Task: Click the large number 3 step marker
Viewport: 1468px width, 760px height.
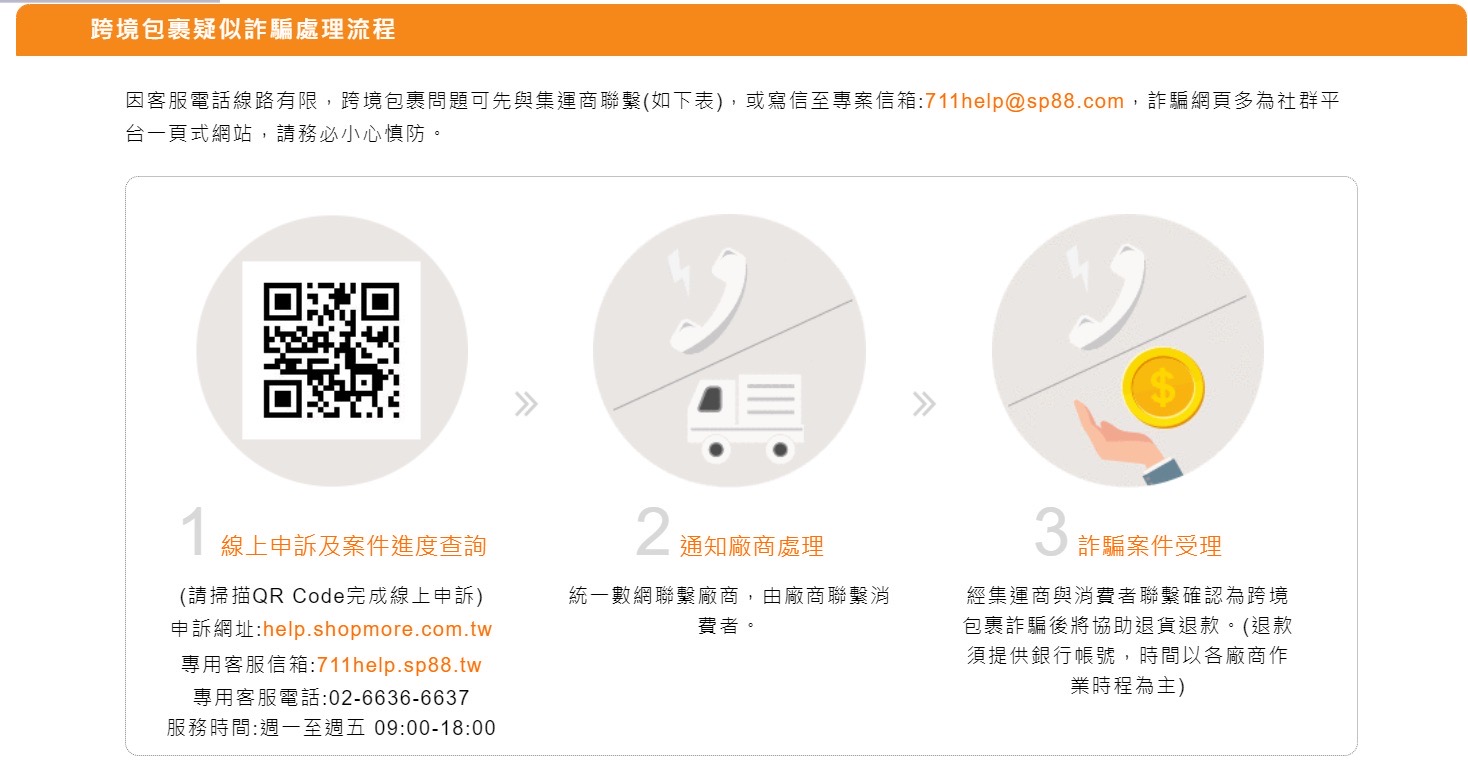Action: click(1051, 534)
